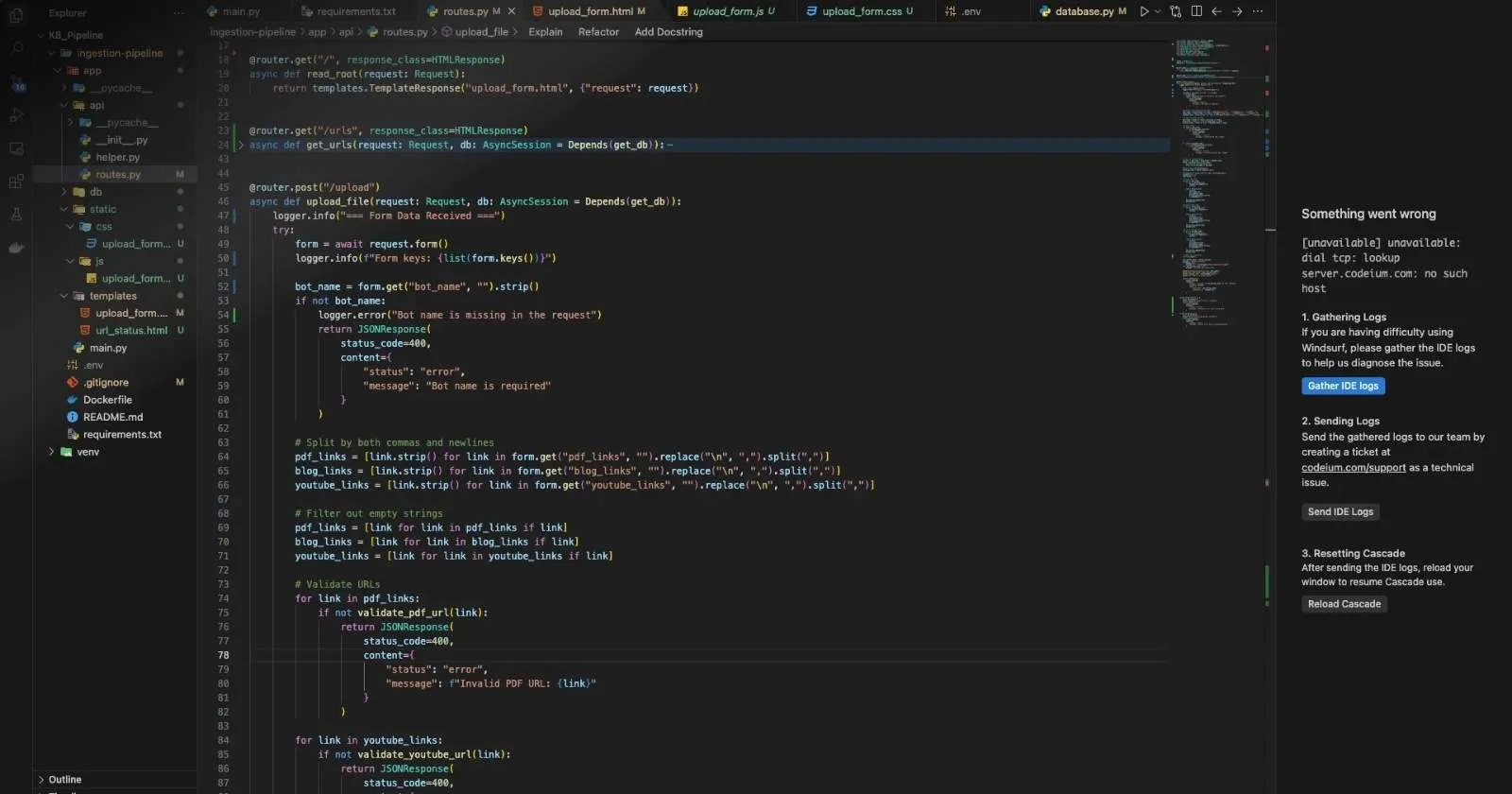Viewport: 1512px width, 794px height.
Task: Navigate forward with right arrow icon
Action: [1237, 11]
